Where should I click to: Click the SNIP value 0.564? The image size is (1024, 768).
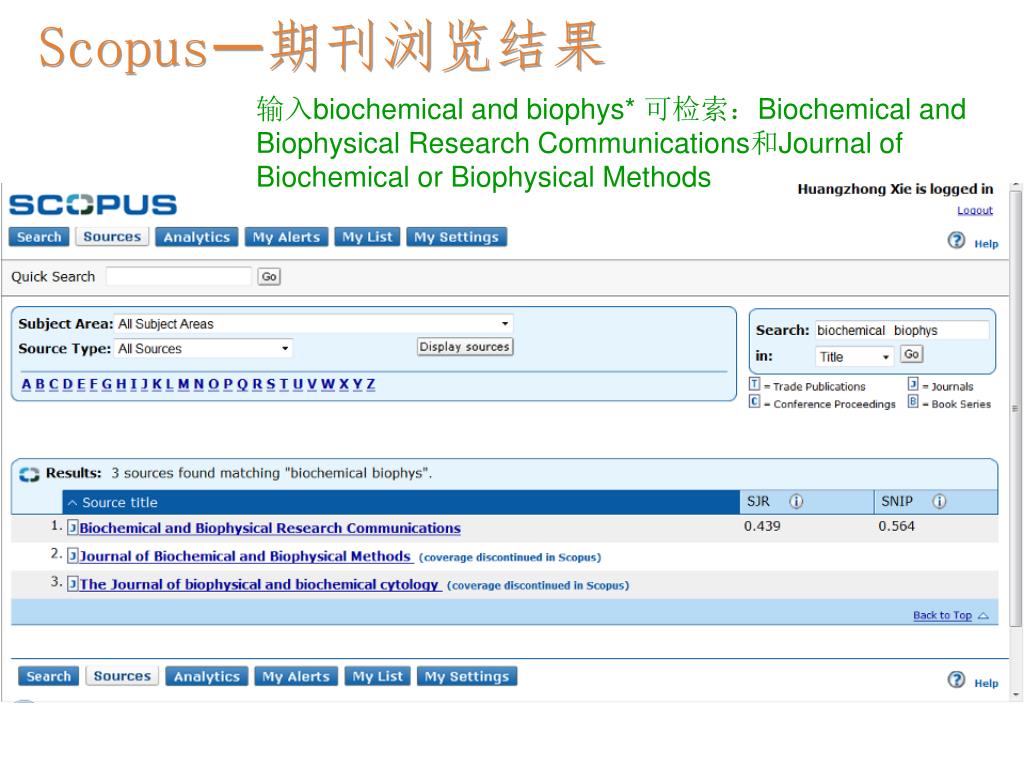pos(896,526)
